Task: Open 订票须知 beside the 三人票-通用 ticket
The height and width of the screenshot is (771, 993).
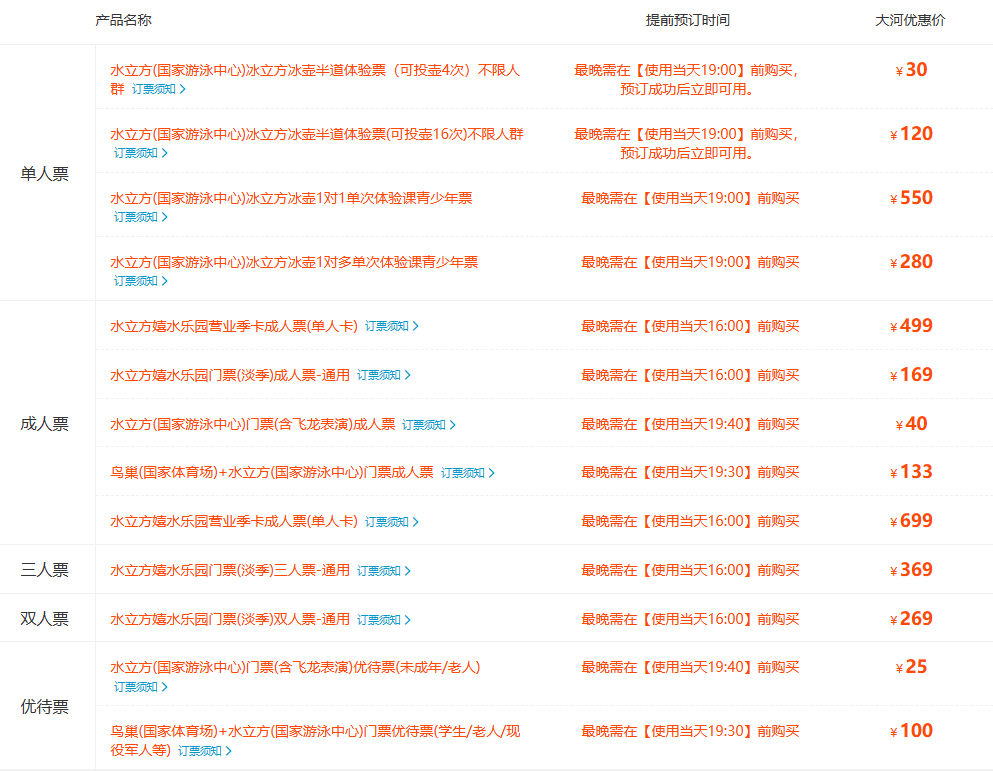Action: [x=384, y=571]
